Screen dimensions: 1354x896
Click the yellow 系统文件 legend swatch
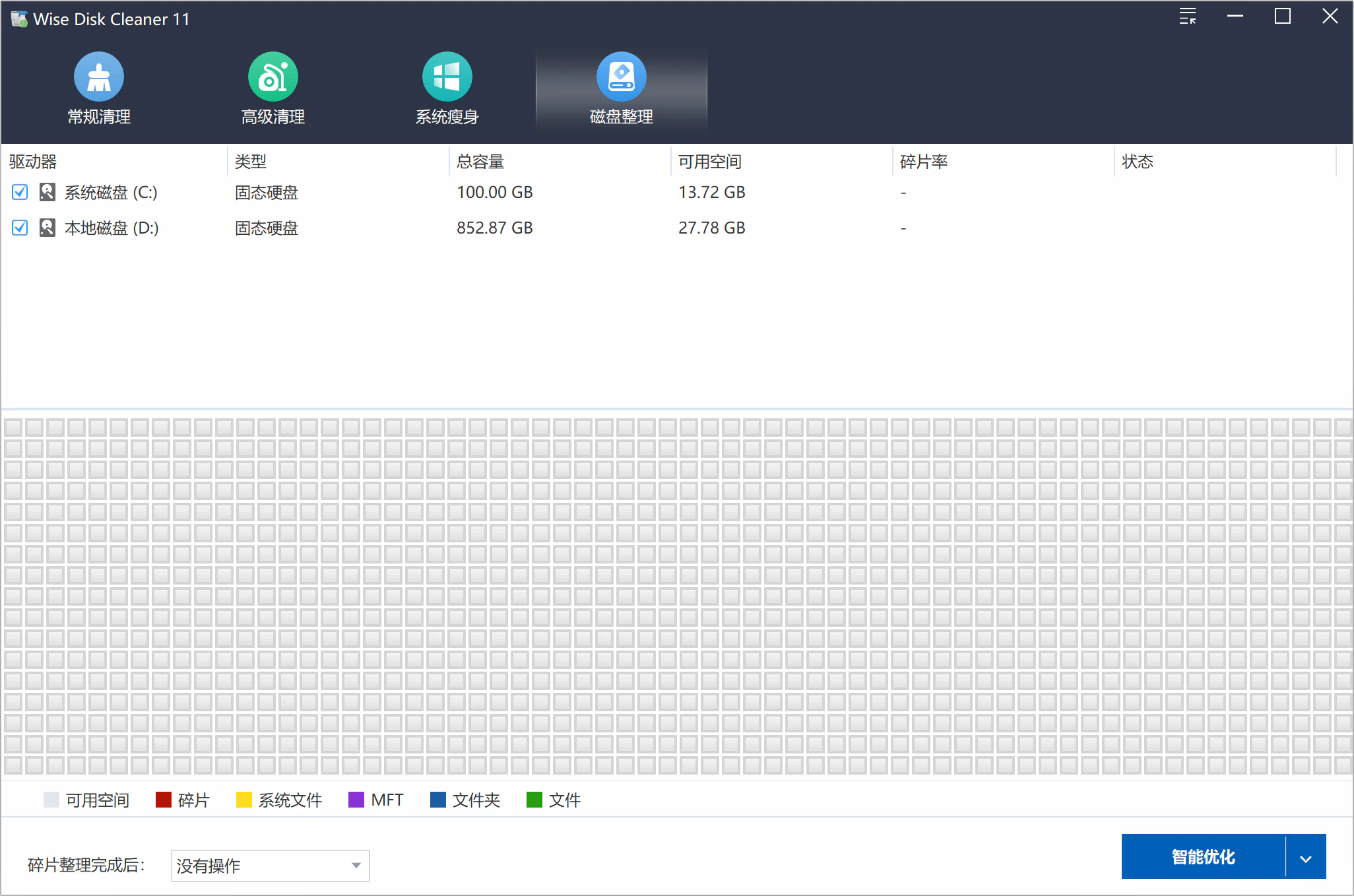pyautogui.click(x=244, y=800)
